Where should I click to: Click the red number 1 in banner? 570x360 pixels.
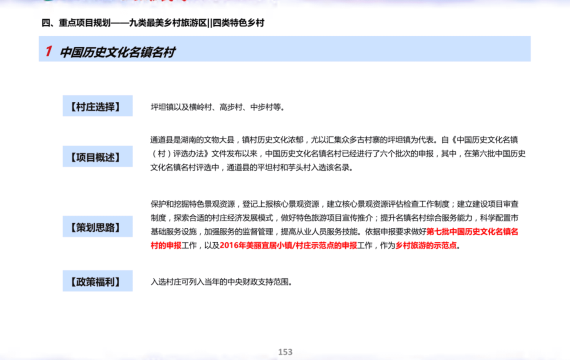coord(49,51)
